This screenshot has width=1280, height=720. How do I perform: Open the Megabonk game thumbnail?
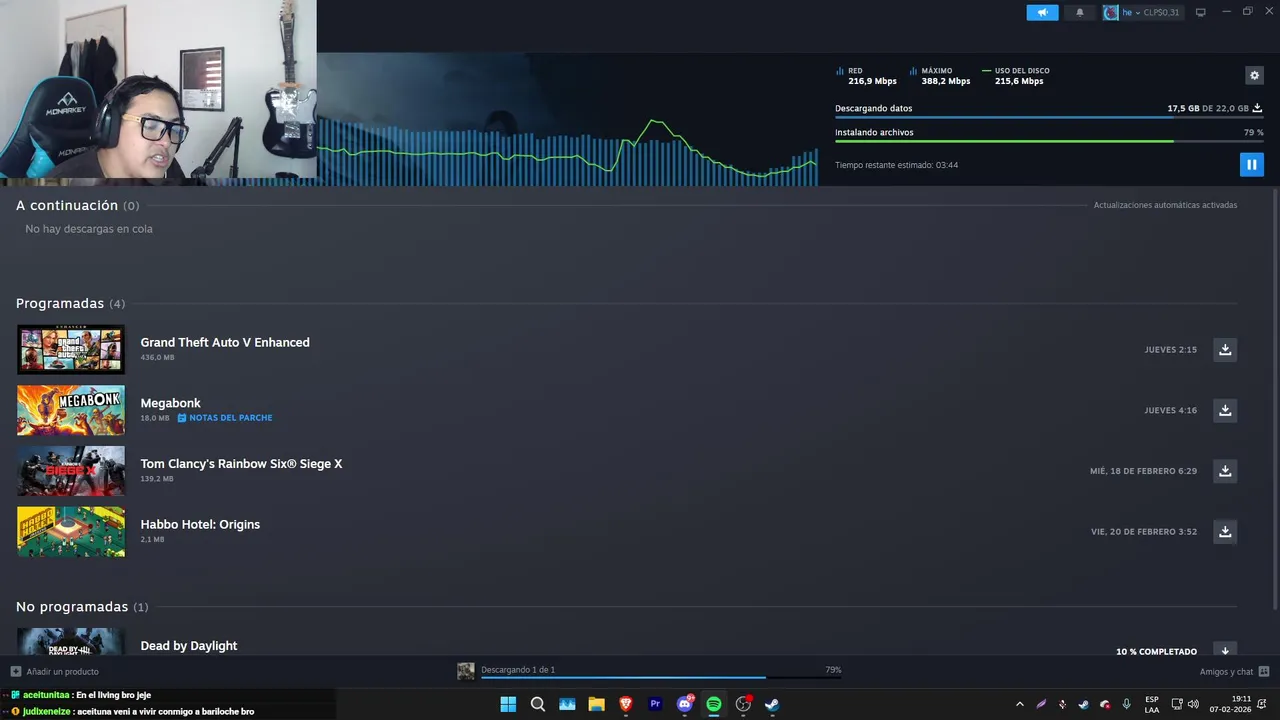71,410
